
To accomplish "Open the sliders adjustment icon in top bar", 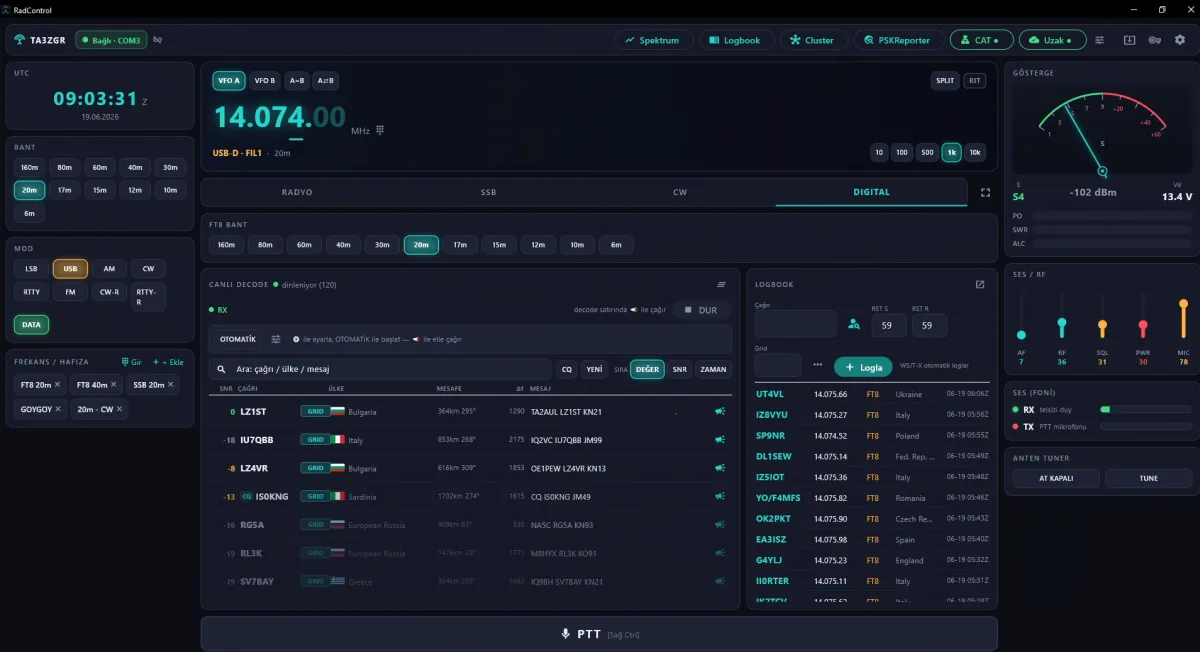I will (1101, 40).
